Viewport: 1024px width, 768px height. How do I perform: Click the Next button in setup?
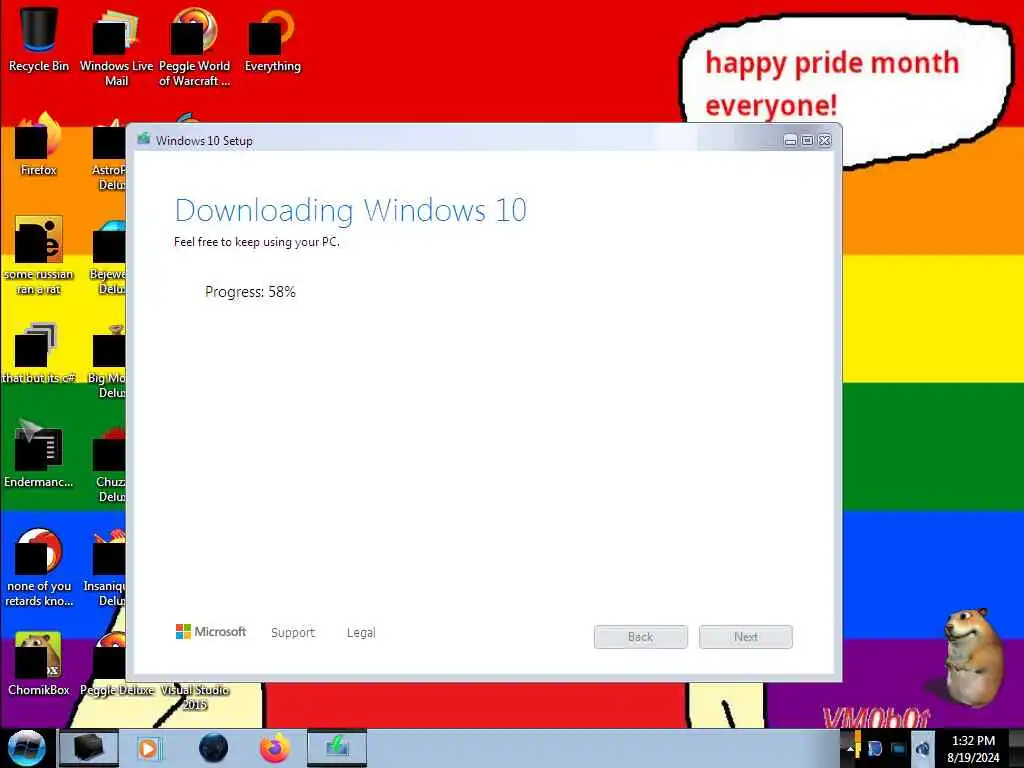pos(746,637)
